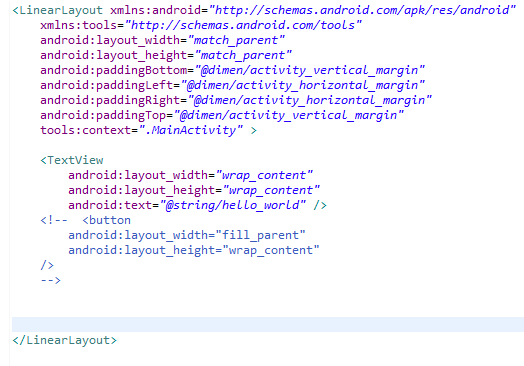The height and width of the screenshot is (366, 524).
Task: Click the closing LinearLayout tag
Action: tap(64, 340)
